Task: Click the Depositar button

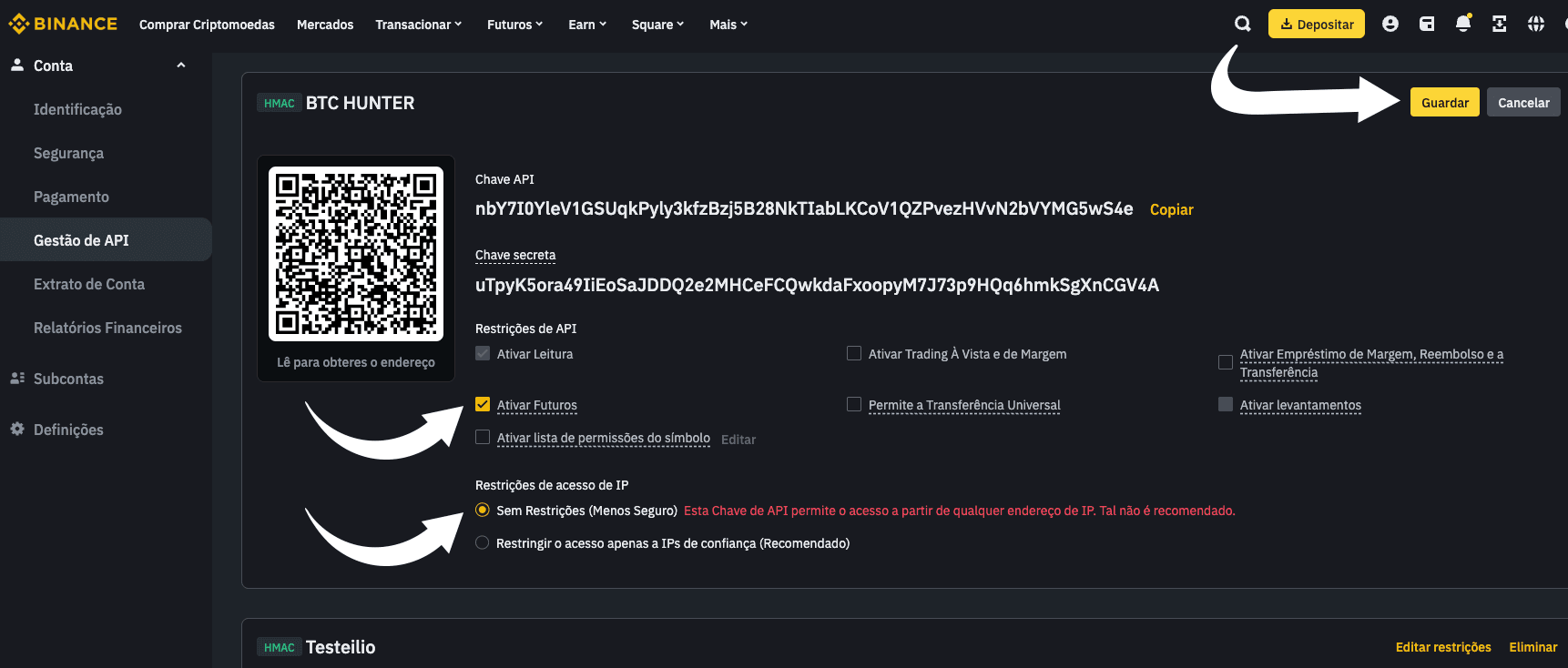Action: (x=1317, y=24)
